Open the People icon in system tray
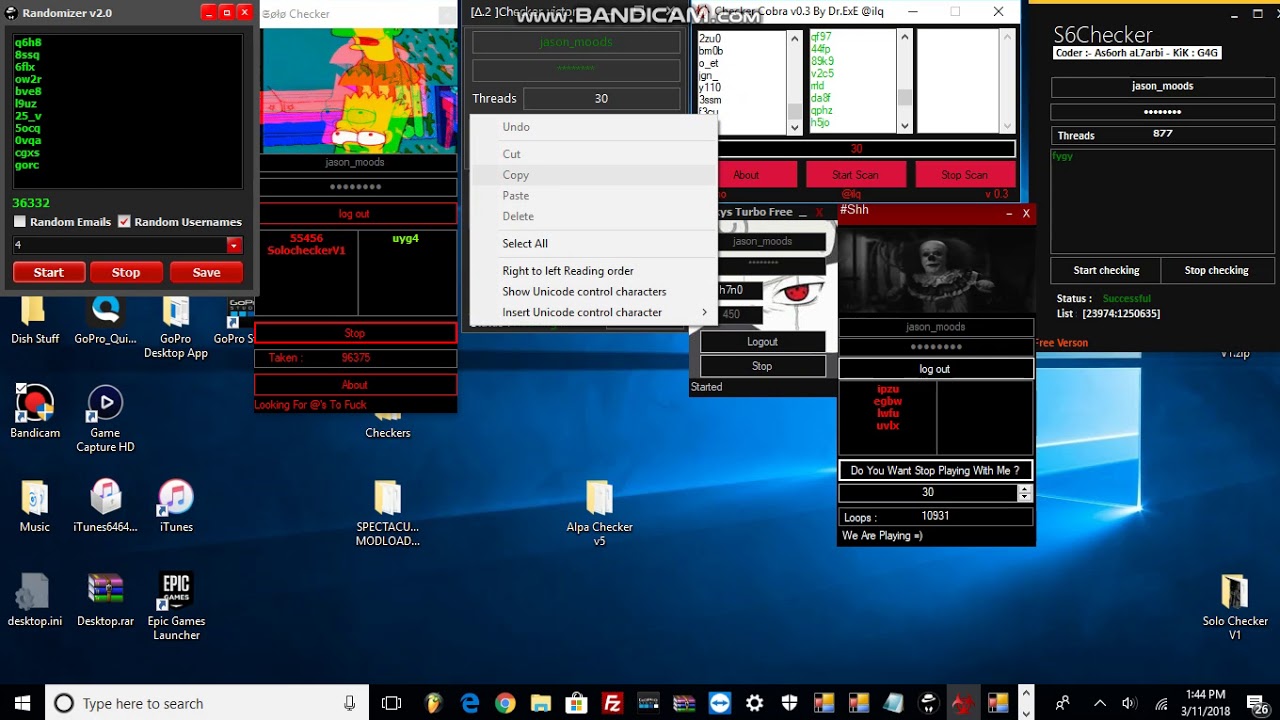The image size is (1280, 720). coord(1062,703)
